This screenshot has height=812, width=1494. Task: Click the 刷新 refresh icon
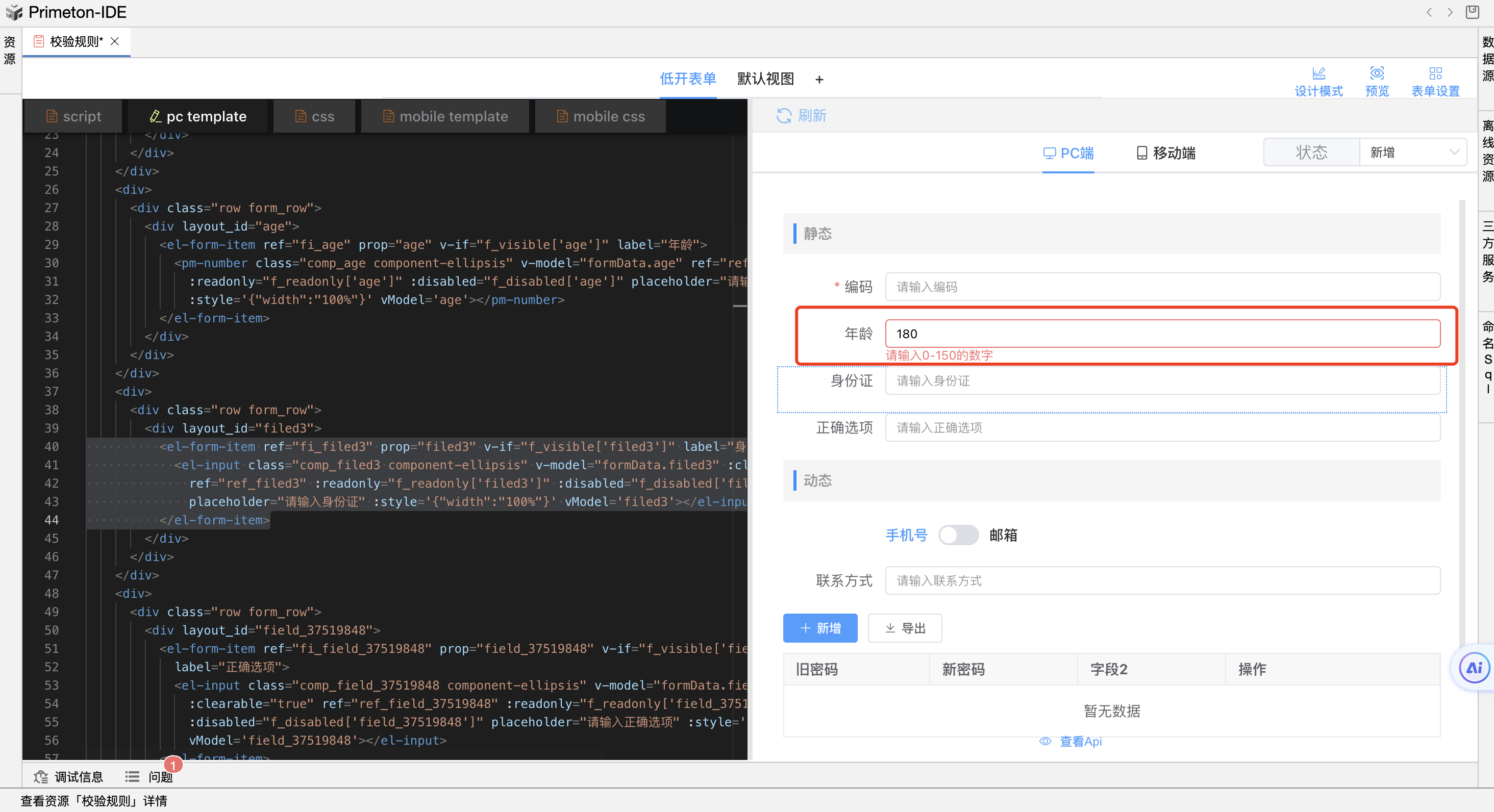(x=784, y=116)
